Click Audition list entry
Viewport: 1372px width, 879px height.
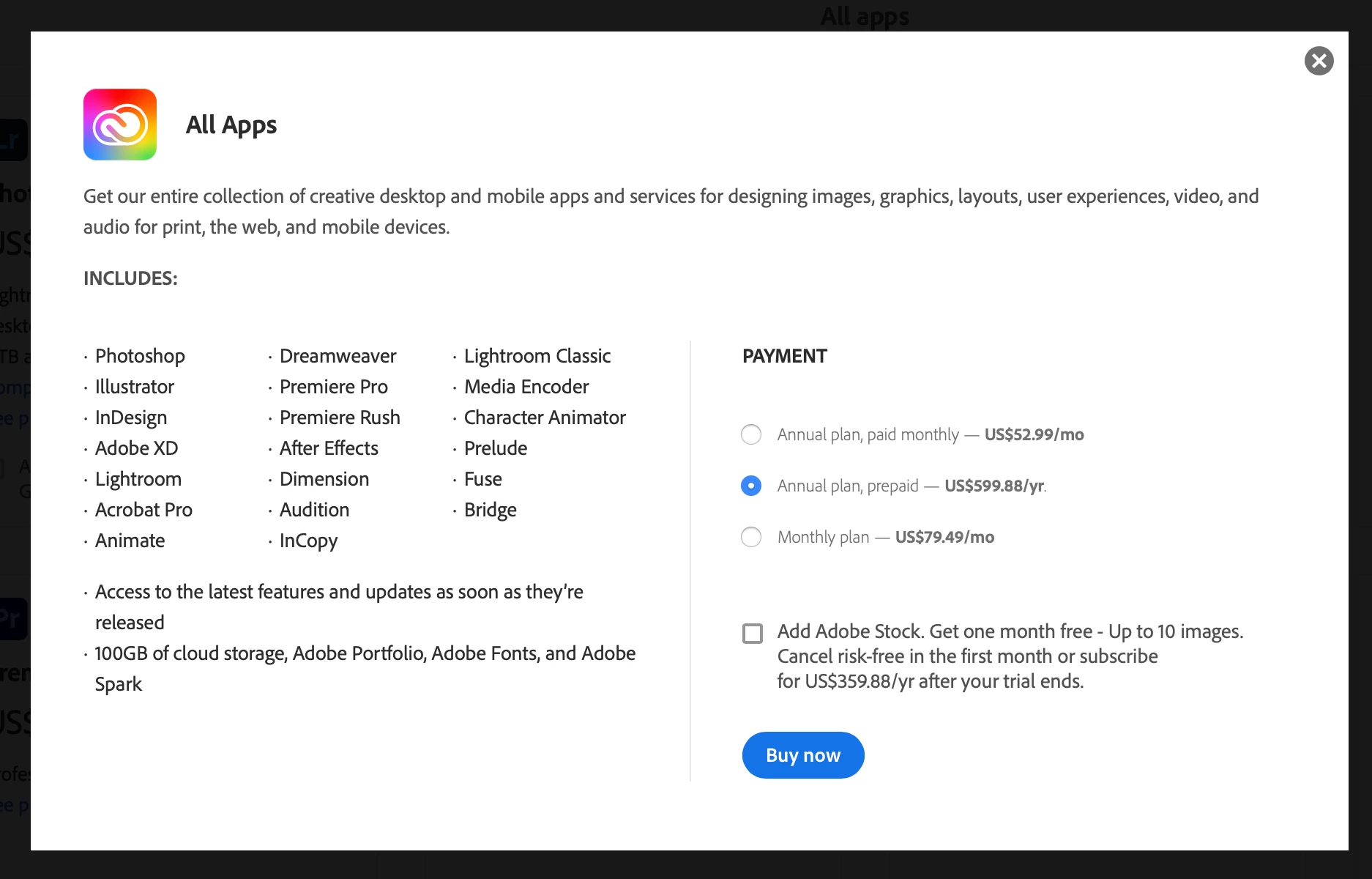(315, 510)
